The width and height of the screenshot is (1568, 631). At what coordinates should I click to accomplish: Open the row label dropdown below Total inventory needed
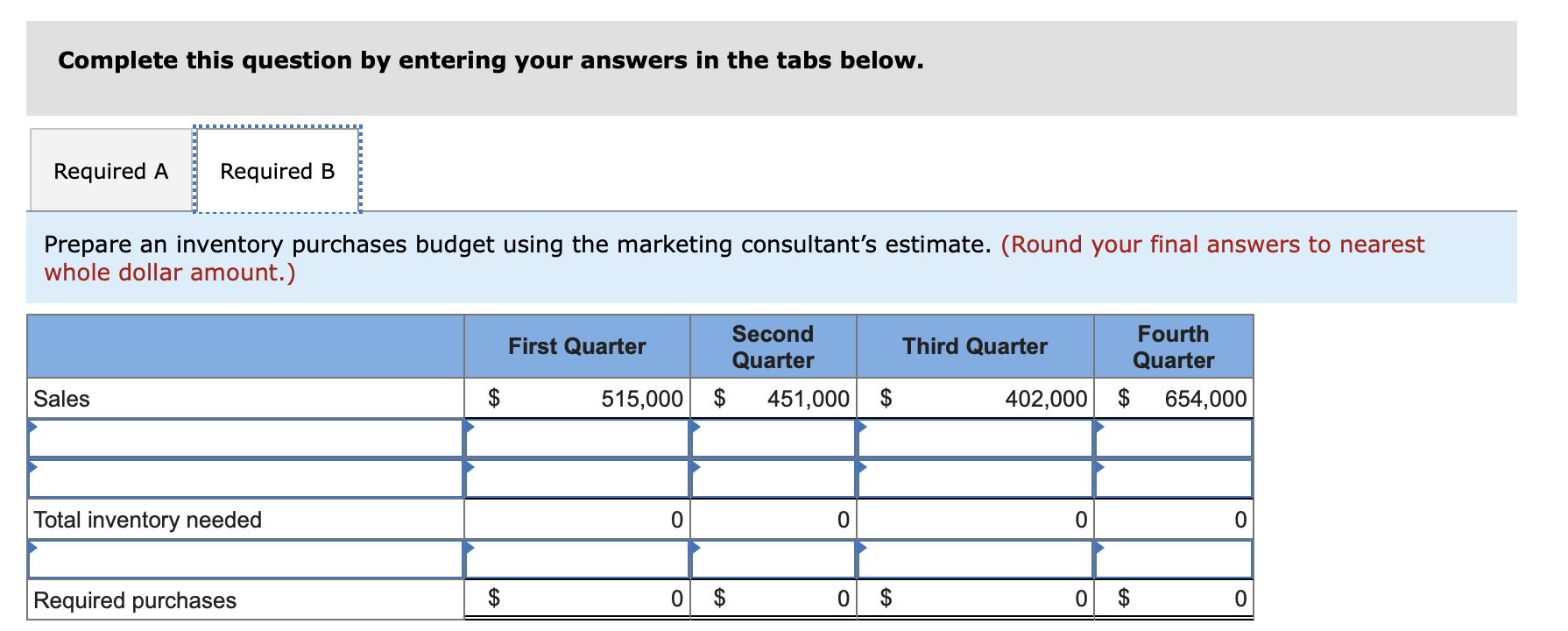[x=245, y=559]
